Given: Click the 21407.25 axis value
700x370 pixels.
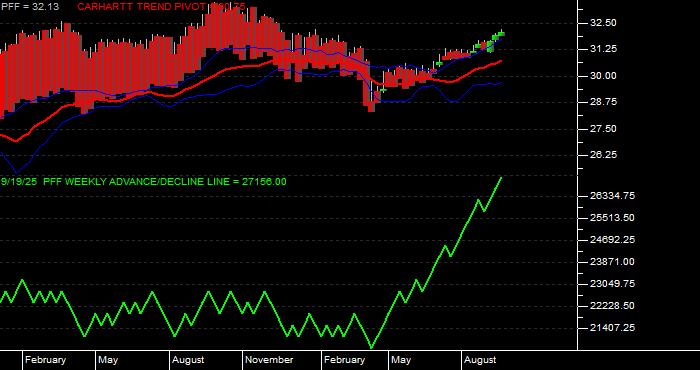Looking at the screenshot, I should tap(612, 328).
